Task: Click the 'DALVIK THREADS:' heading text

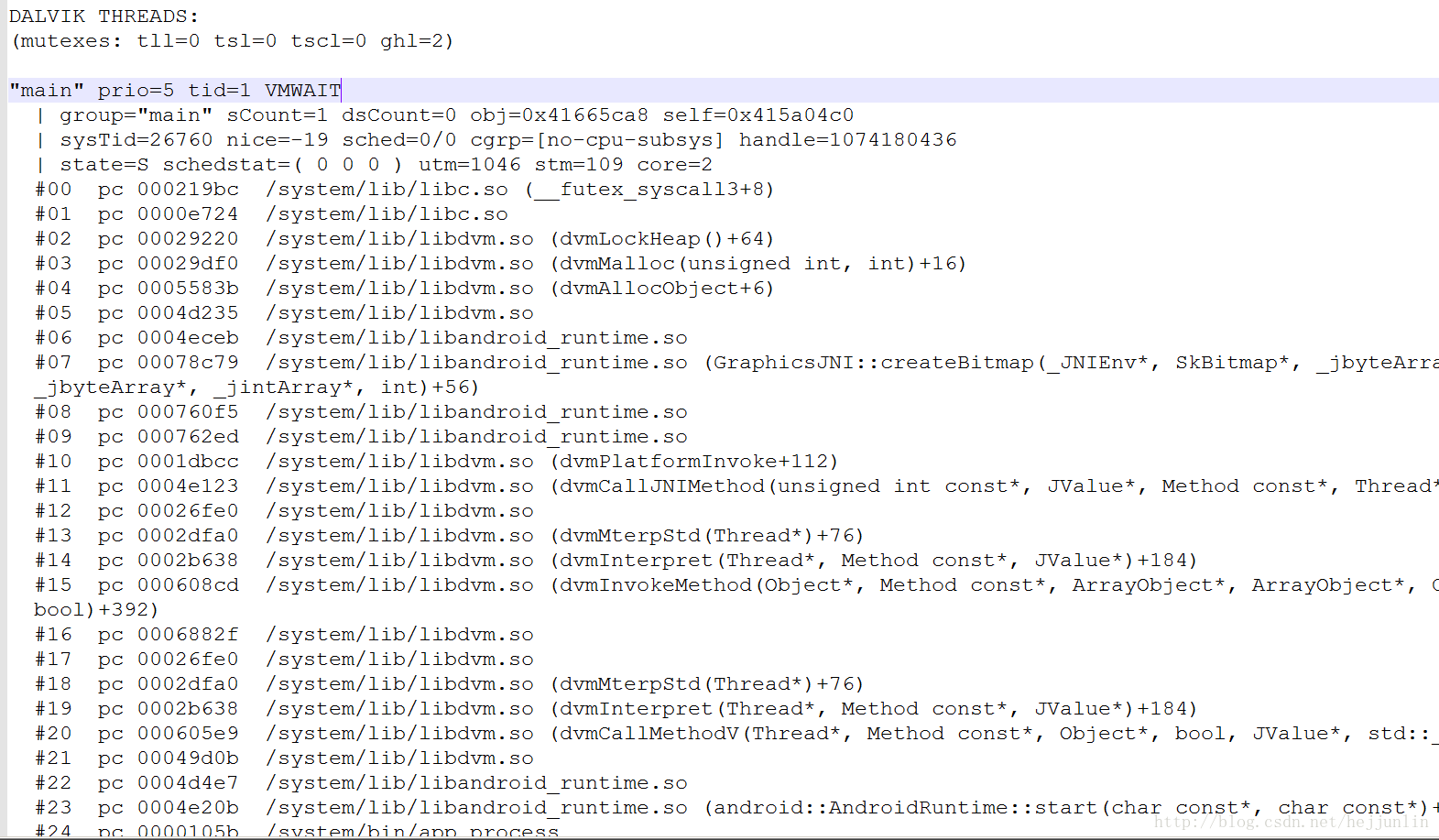Action: tap(104, 16)
